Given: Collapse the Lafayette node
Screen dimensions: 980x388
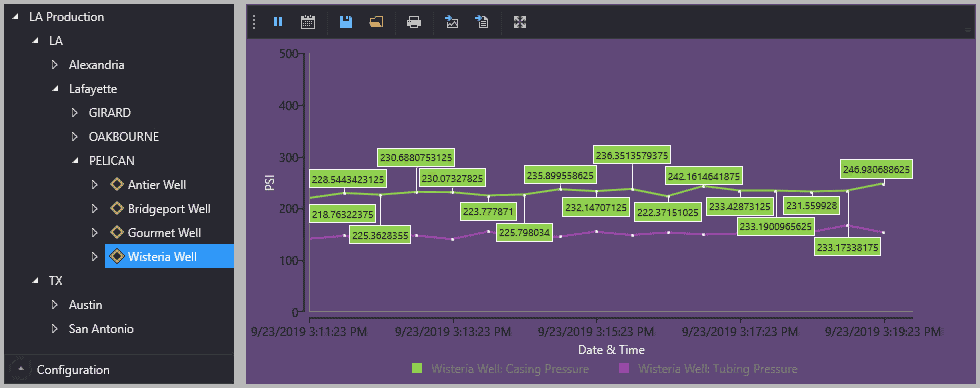Looking at the screenshot, I should [x=55, y=89].
